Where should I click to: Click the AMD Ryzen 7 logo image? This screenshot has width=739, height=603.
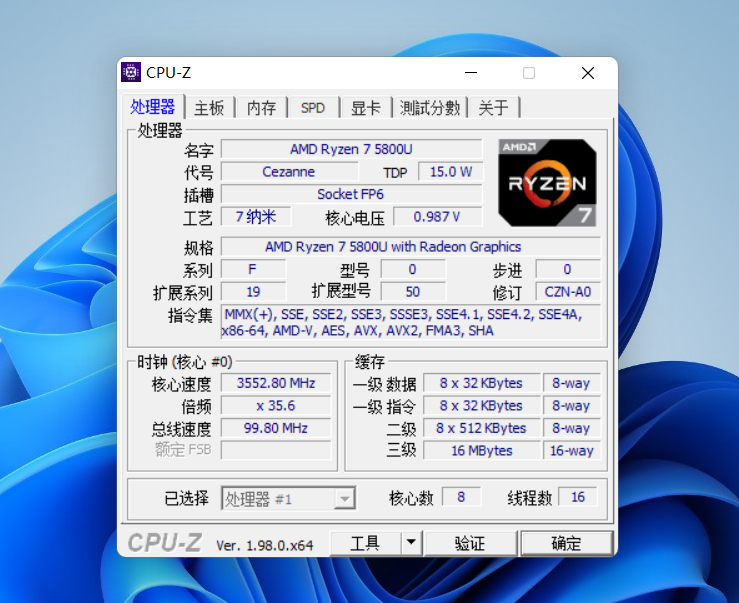point(548,183)
